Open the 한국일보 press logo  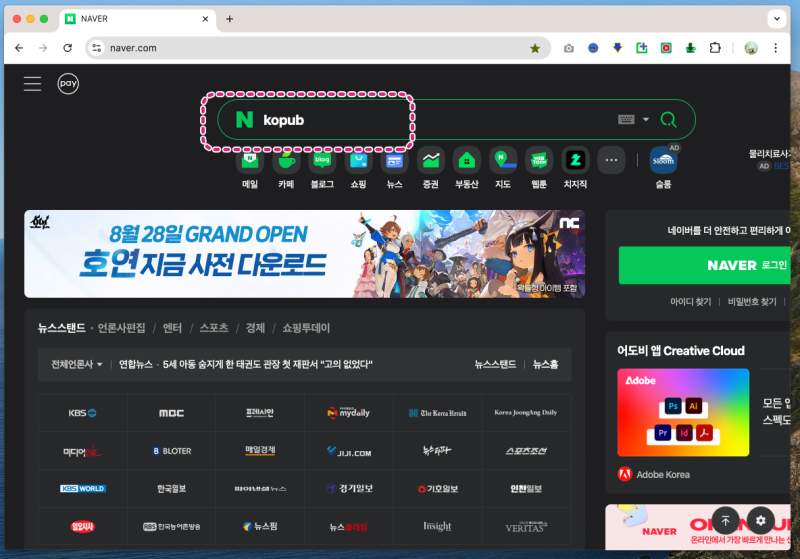171,489
